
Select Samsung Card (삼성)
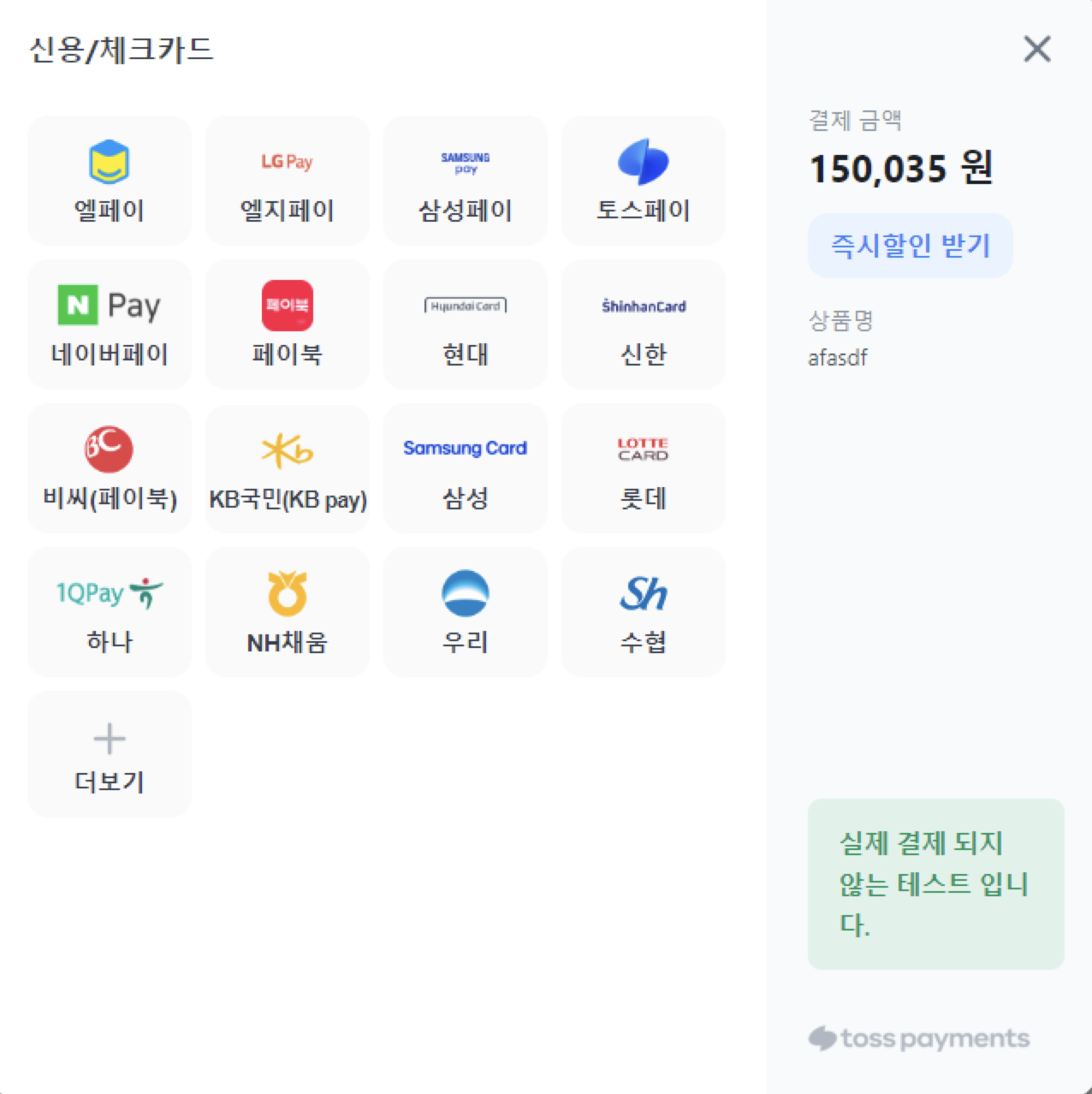click(x=466, y=468)
